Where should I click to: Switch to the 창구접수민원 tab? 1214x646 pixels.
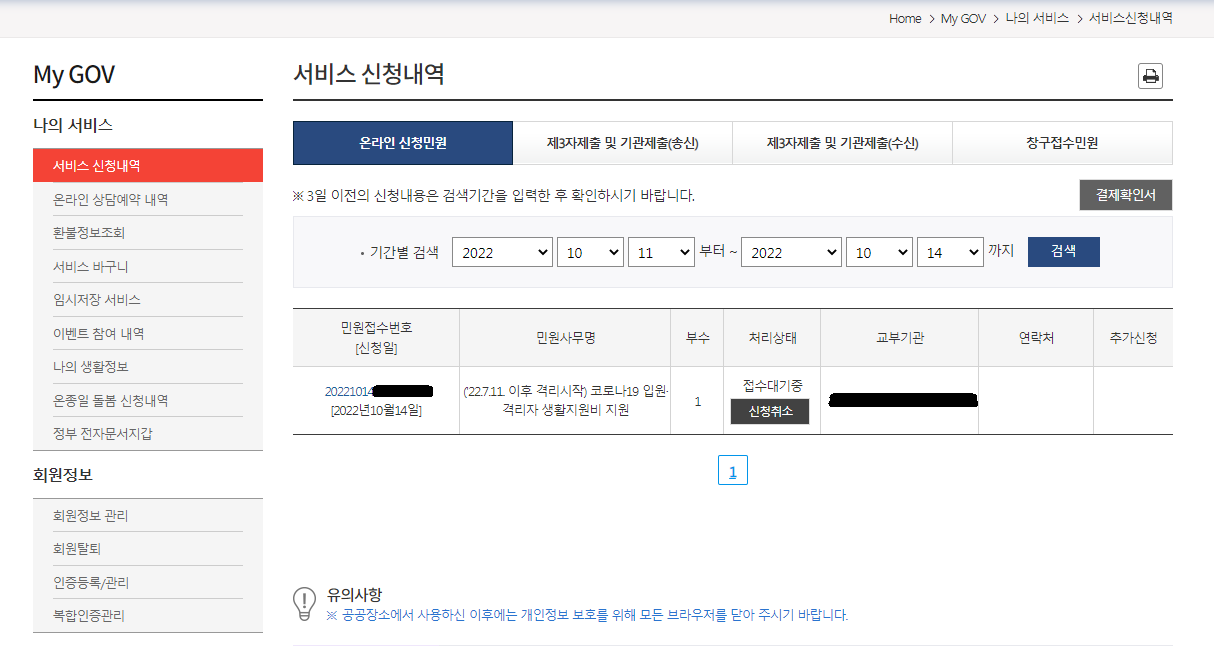point(1062,143)
